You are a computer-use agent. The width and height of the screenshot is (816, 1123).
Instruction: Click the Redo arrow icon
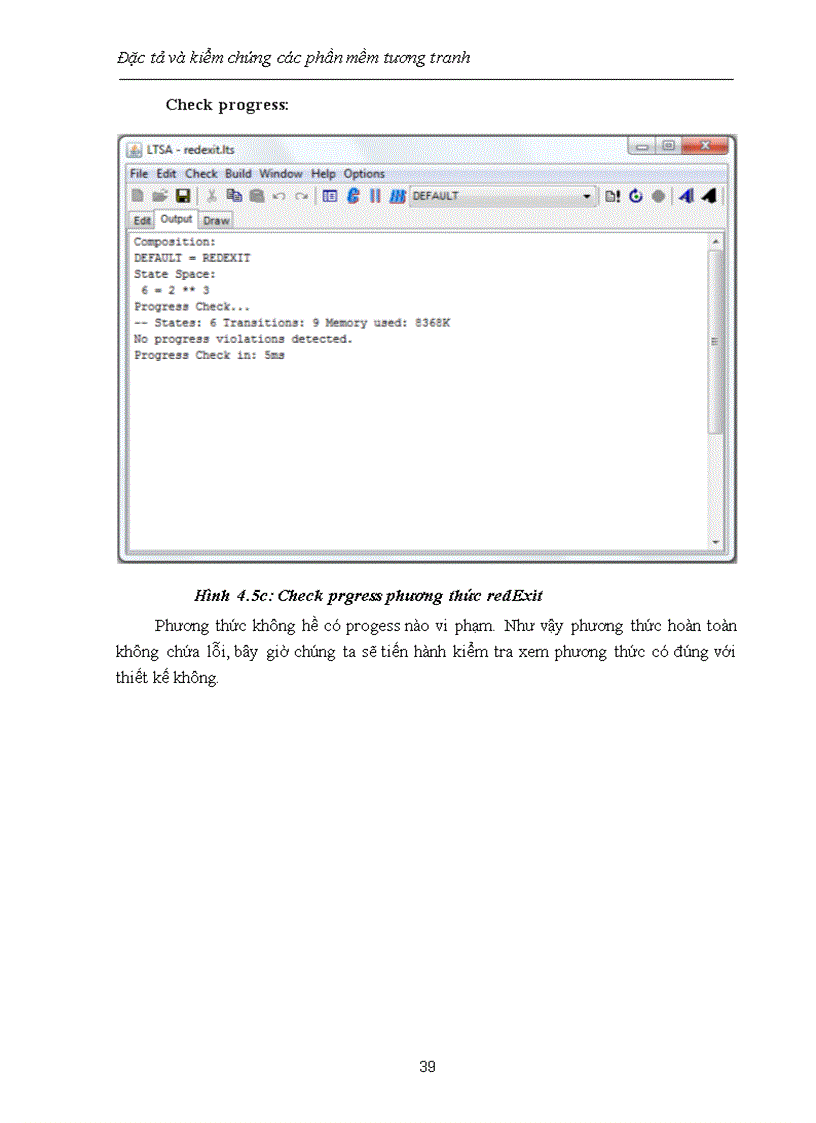(300, 196)
